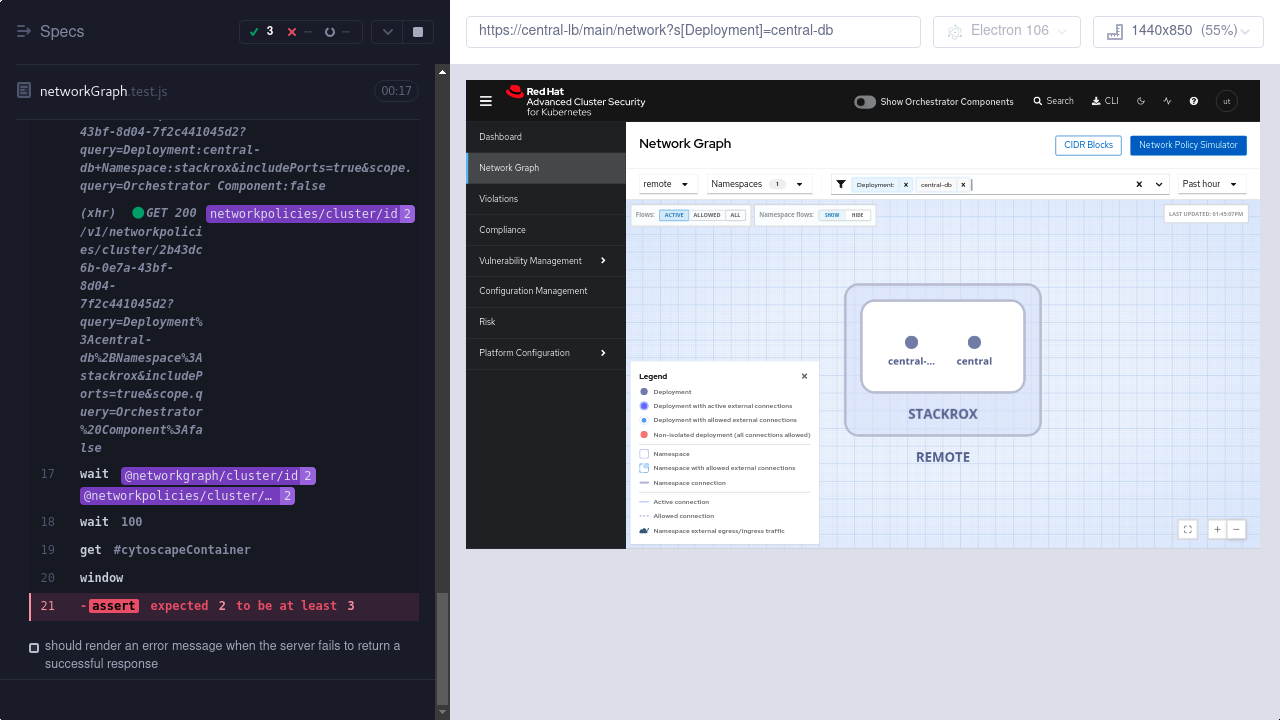Image resolution: width=1280 pixels, height=720 pixels.
Task: Open the Namespaces selector dropdown
Action: tap(759, 184)
